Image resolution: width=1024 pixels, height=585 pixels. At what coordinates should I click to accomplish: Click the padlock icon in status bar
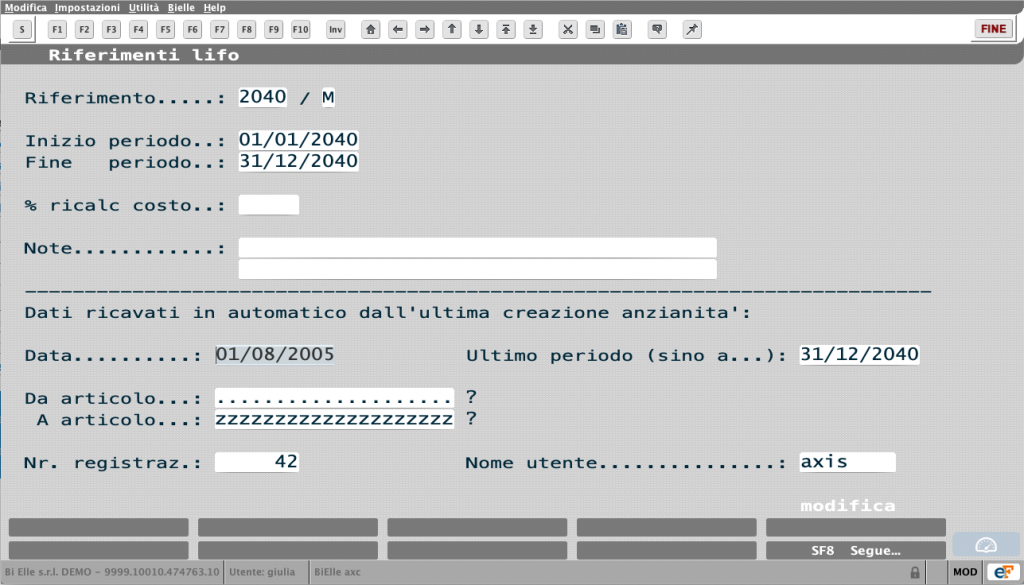coord(915,573)
